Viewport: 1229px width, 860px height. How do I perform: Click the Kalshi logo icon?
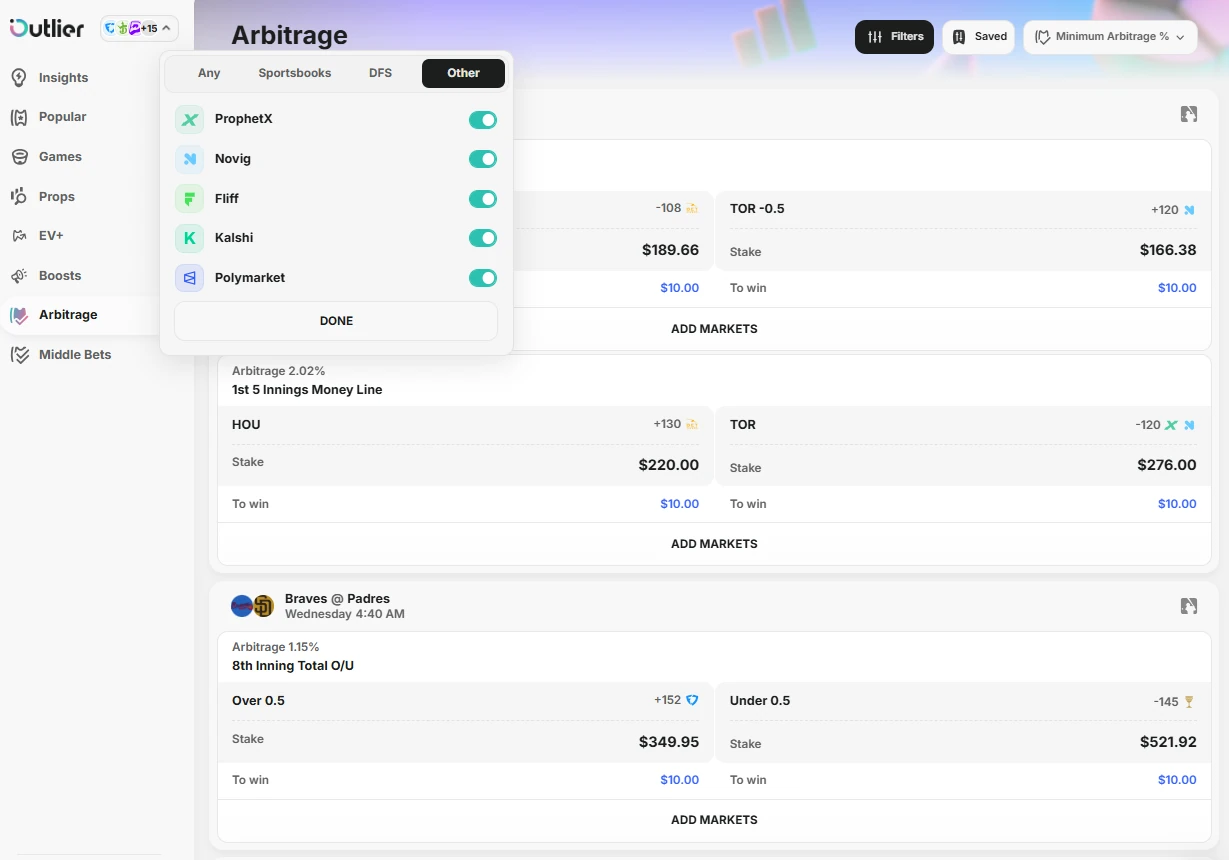[189, 238]
